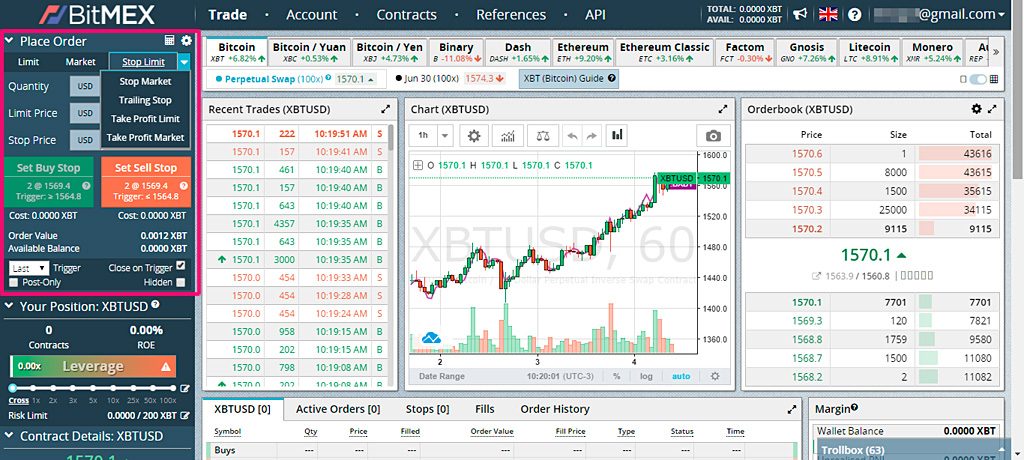The width and height of the screenshot is (1024, 460).
Task: Expand the Orderbook panel fullscreen
Action: 992,109
